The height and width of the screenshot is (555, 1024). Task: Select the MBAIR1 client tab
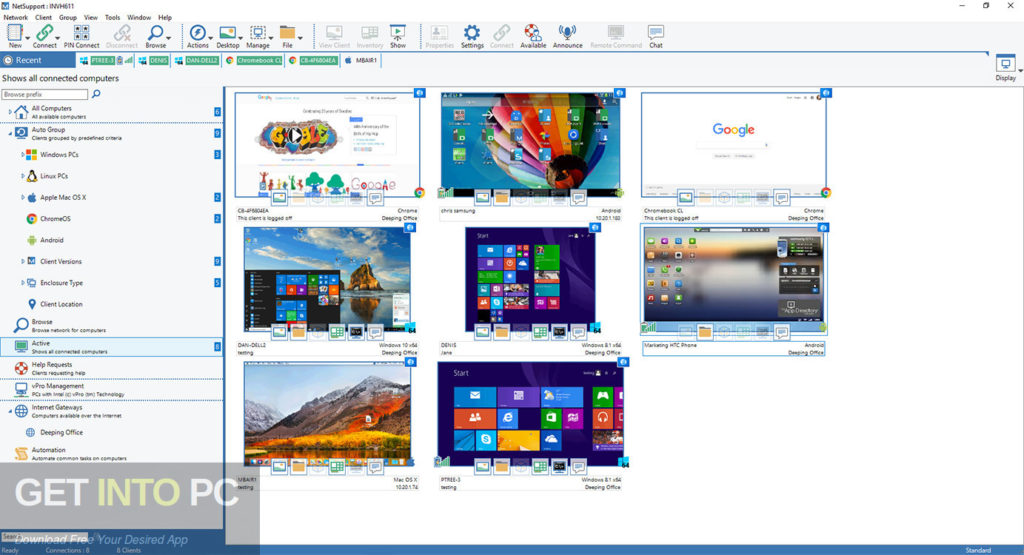point(361,60)
